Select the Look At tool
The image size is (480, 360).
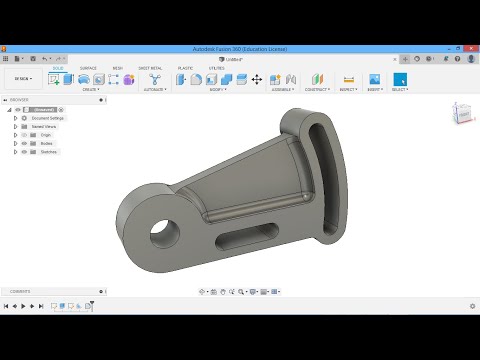click(x=214, y=292)
